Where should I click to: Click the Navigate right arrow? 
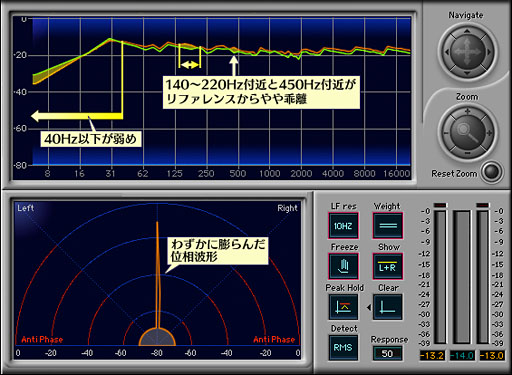click(488, 52)
